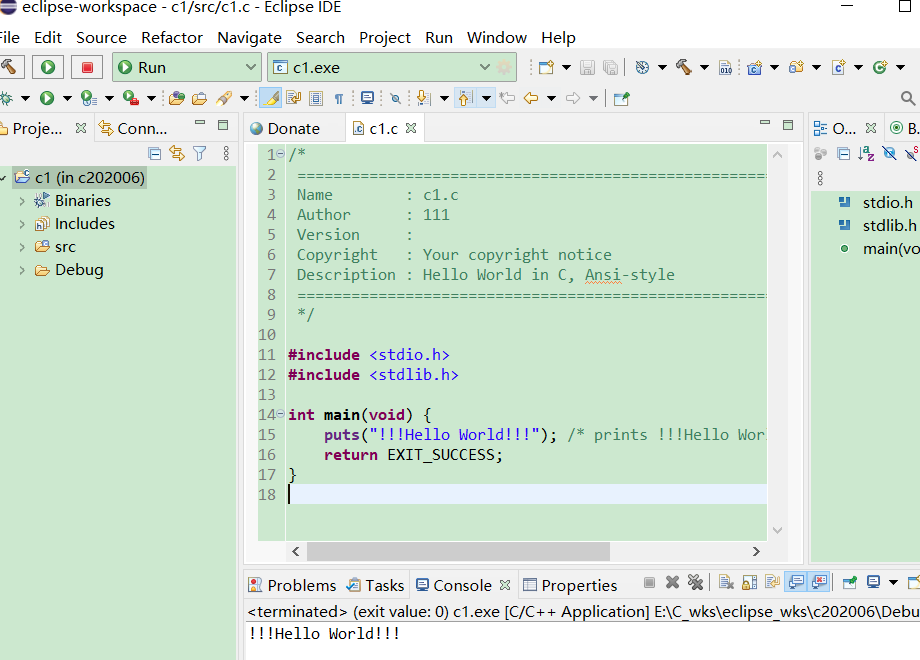Run the c1.exe launch configuration
Viewport: 920px width, 660px height.
click(48, 66)
